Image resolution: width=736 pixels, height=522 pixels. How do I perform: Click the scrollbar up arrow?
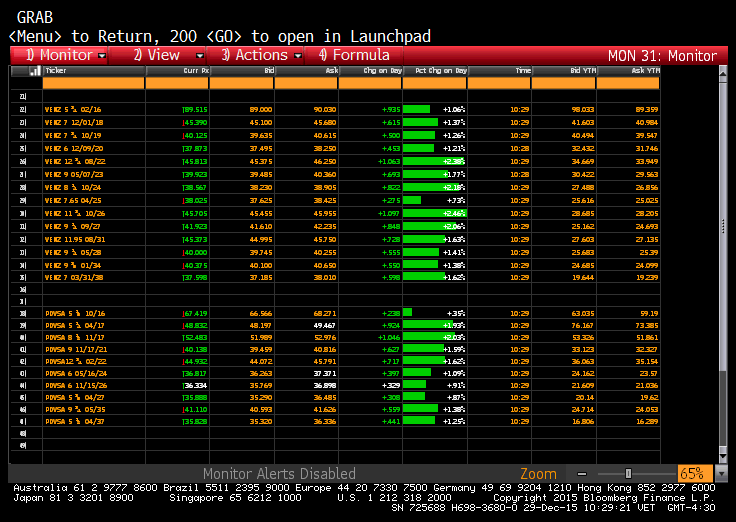(723, 74)
